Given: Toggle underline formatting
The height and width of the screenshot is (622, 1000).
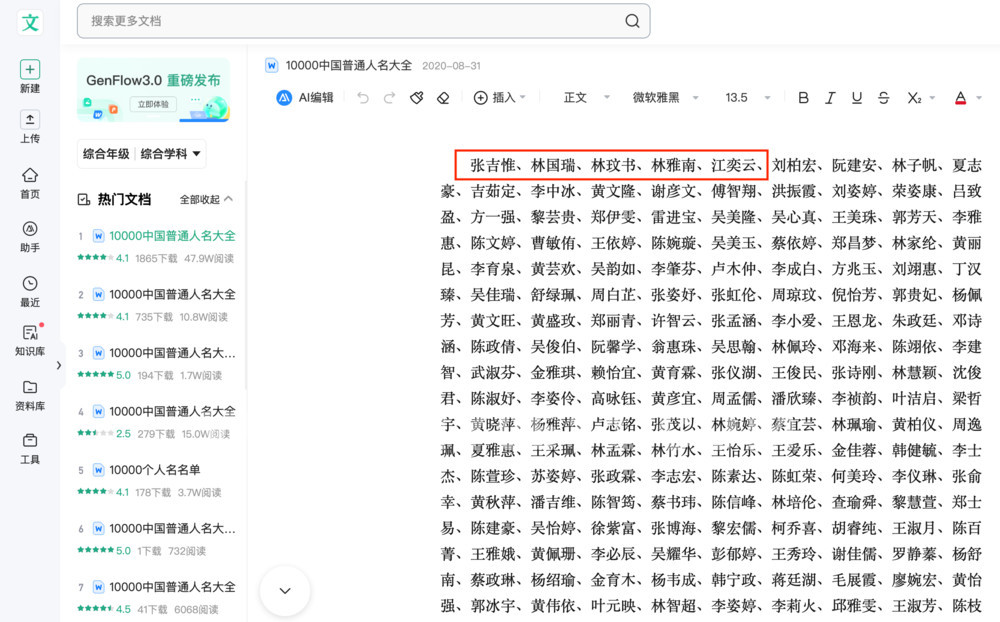Looking at the screenshot, I should tap(856, 98).
